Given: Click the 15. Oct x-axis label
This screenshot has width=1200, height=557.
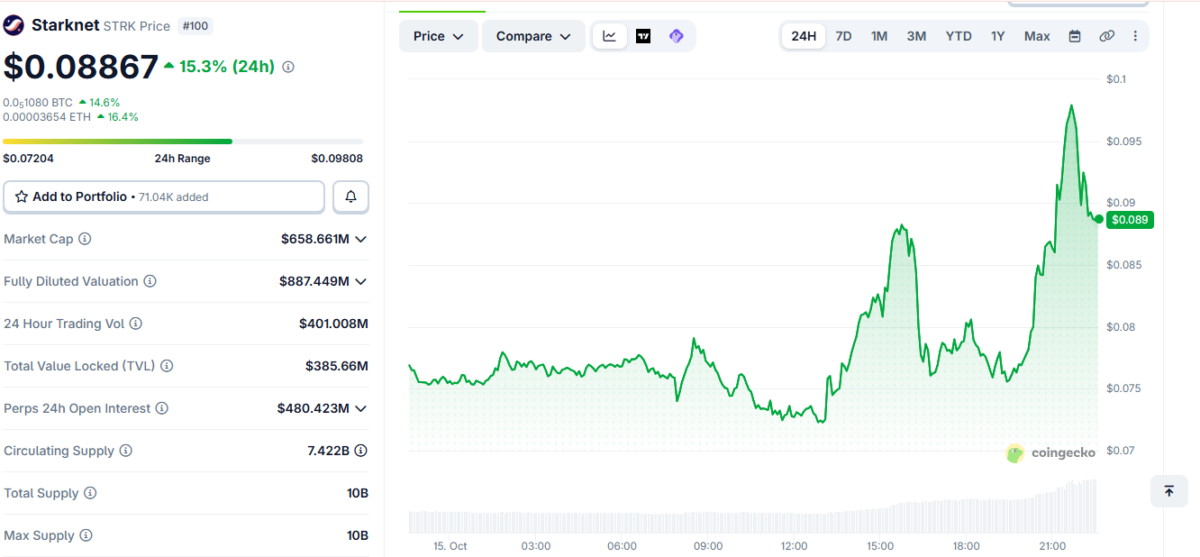Looking at the screenshot, I should click(x=450, y=546).
